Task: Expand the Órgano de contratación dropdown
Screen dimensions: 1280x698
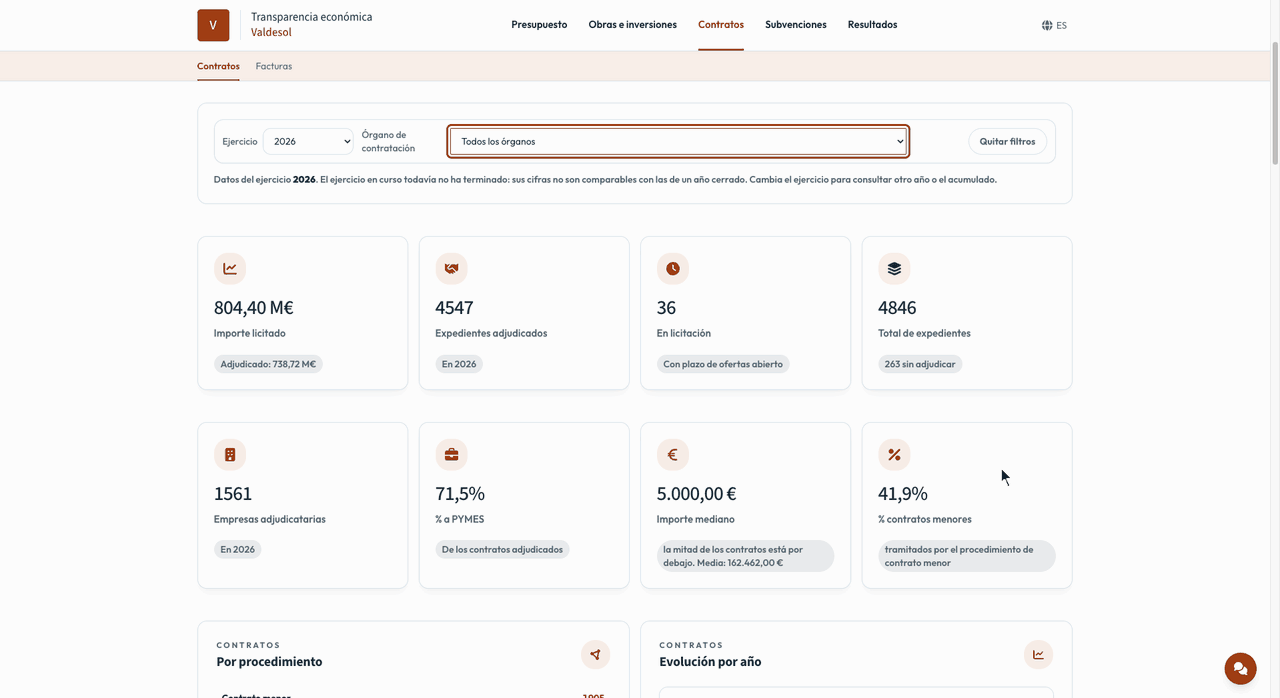Action: pyautogui.click(x=678, y=142)
